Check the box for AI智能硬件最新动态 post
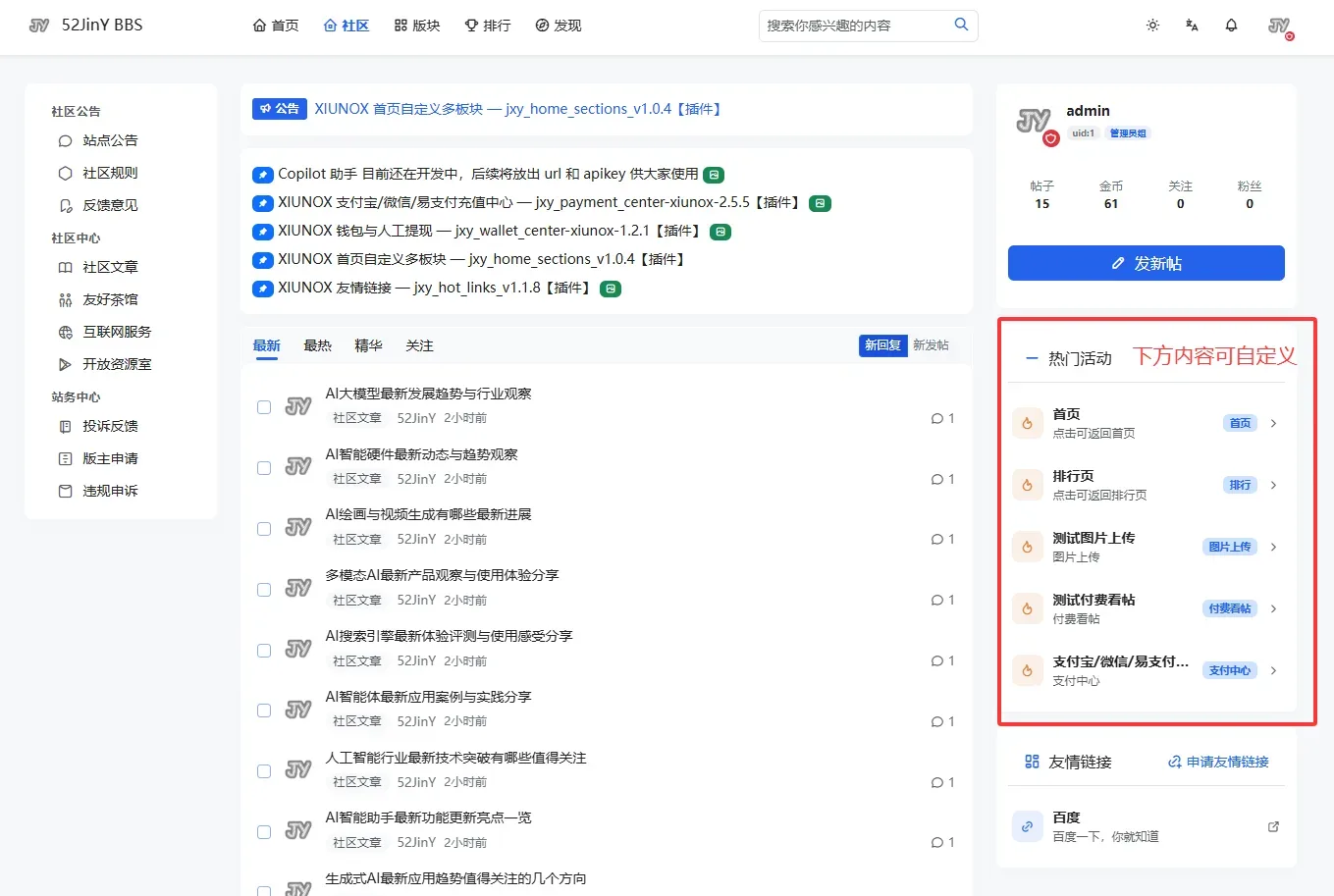 point(264,467)
